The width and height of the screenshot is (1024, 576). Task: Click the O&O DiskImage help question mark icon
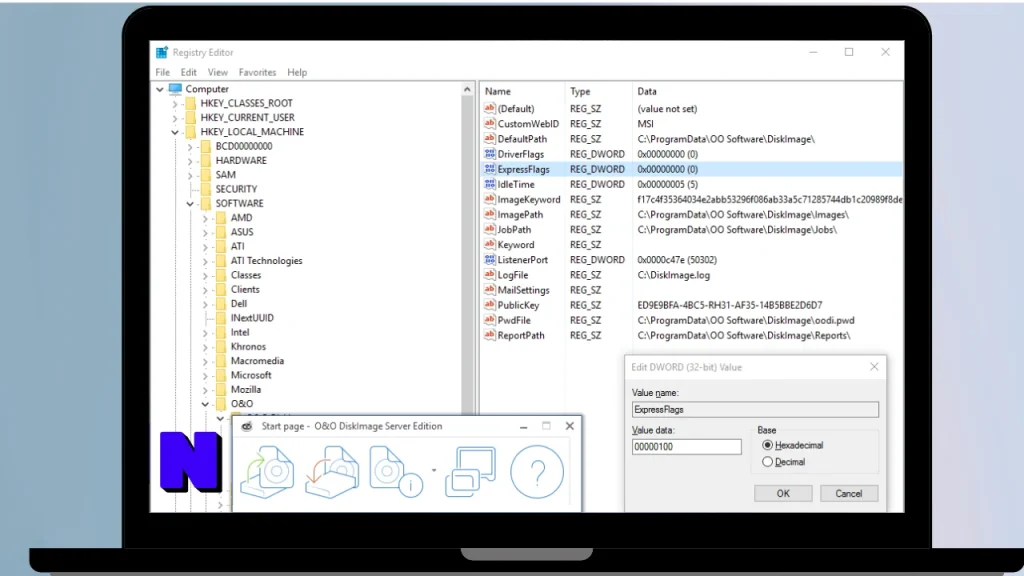[x=537, y=472]
